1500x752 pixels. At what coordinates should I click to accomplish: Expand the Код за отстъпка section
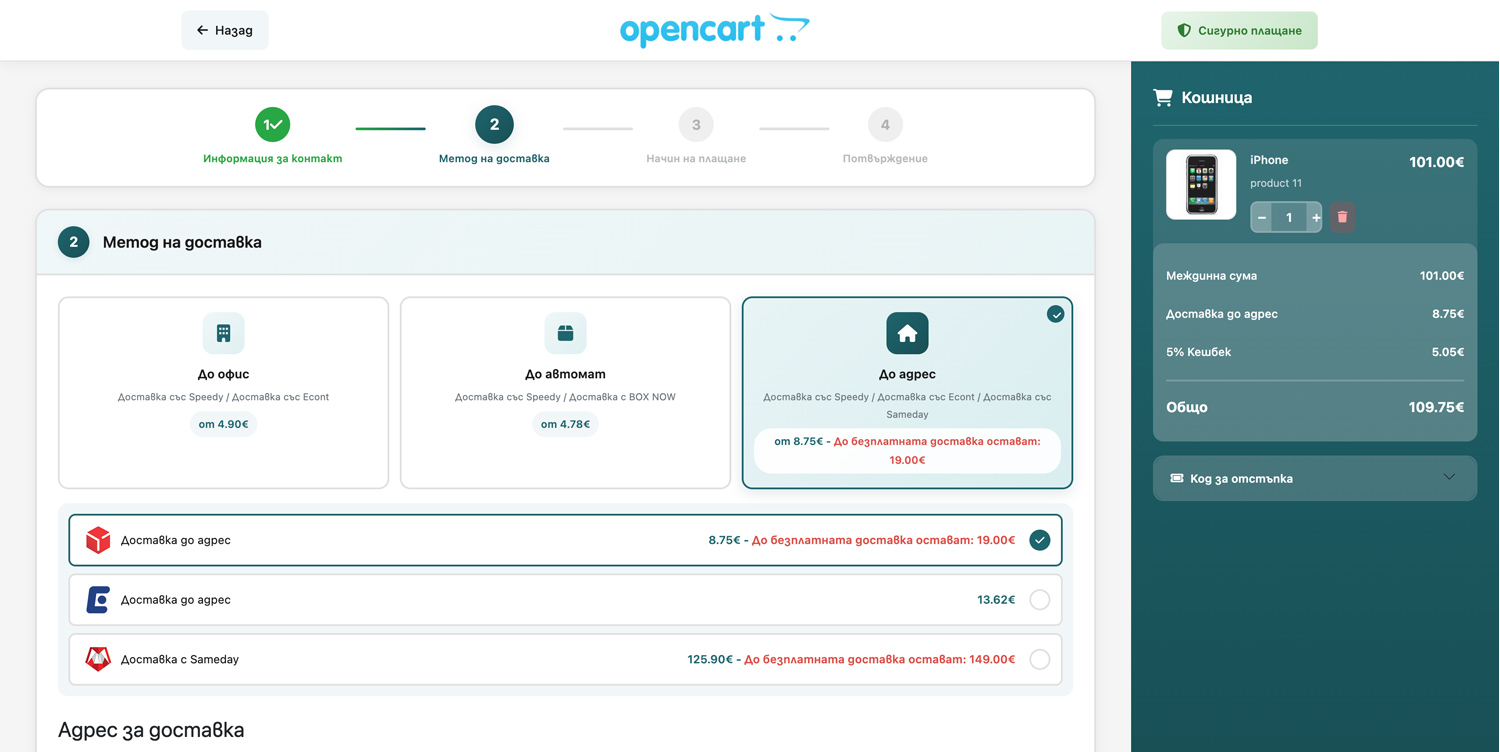coord(1300,478)
